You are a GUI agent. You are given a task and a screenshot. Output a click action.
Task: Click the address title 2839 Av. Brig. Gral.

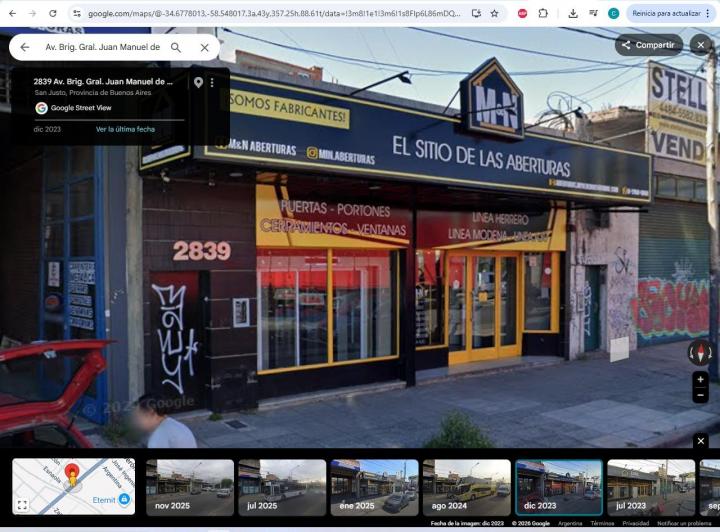pos(103,82)
